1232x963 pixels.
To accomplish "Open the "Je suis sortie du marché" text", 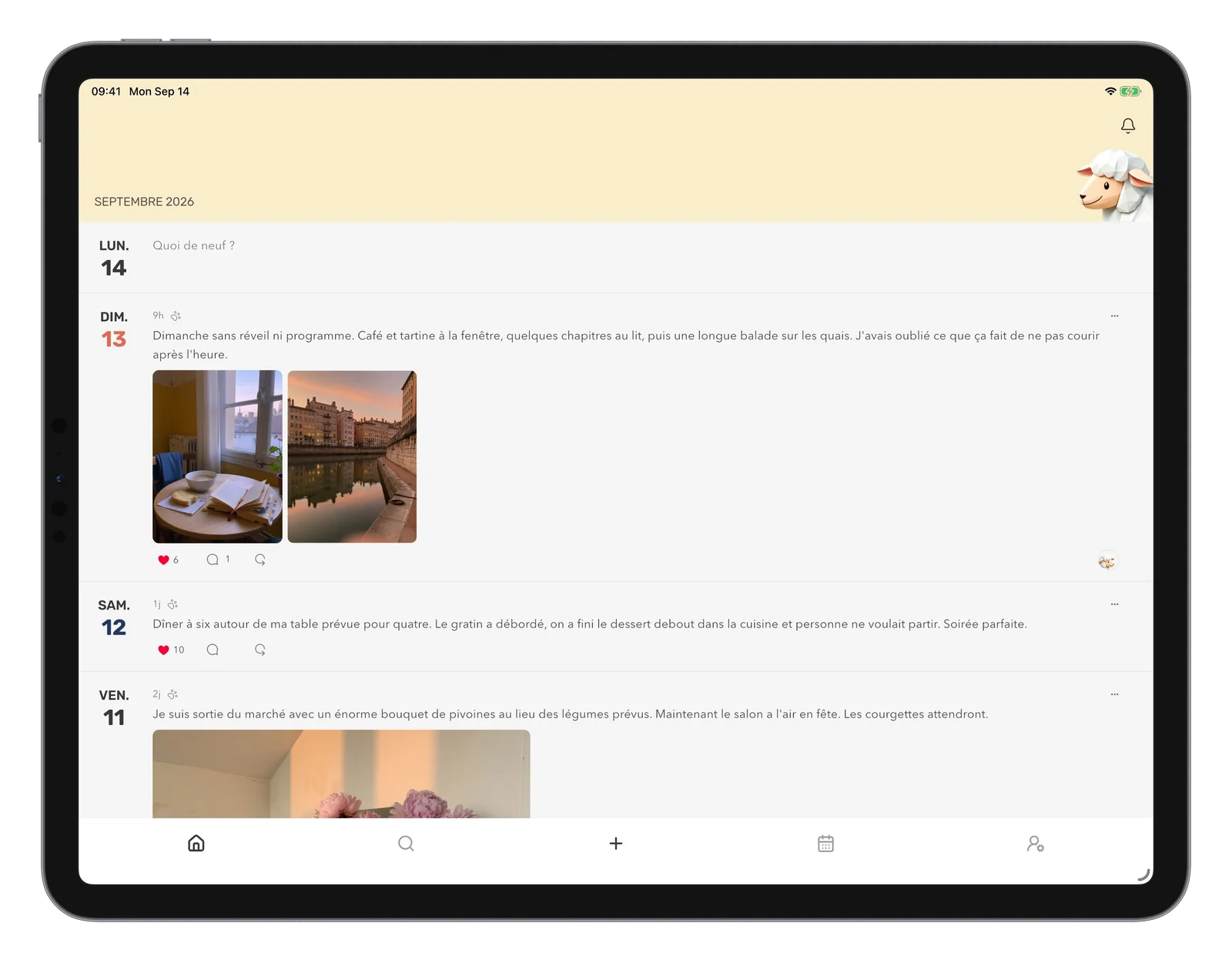I will tap(571, 714).
